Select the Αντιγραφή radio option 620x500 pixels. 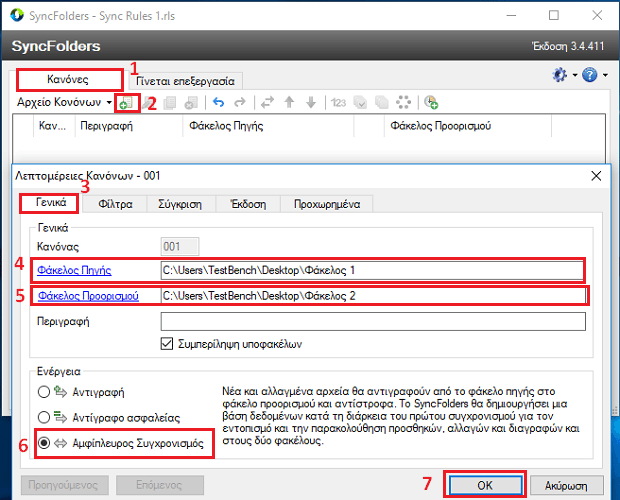point(44,392)
